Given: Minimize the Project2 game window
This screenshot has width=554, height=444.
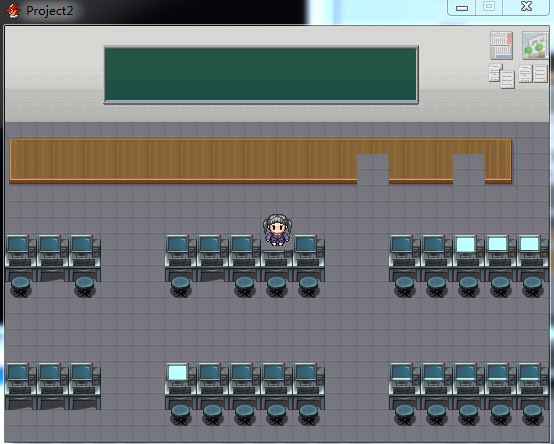Looking at the screenshot, I should [x=462, y=7].
